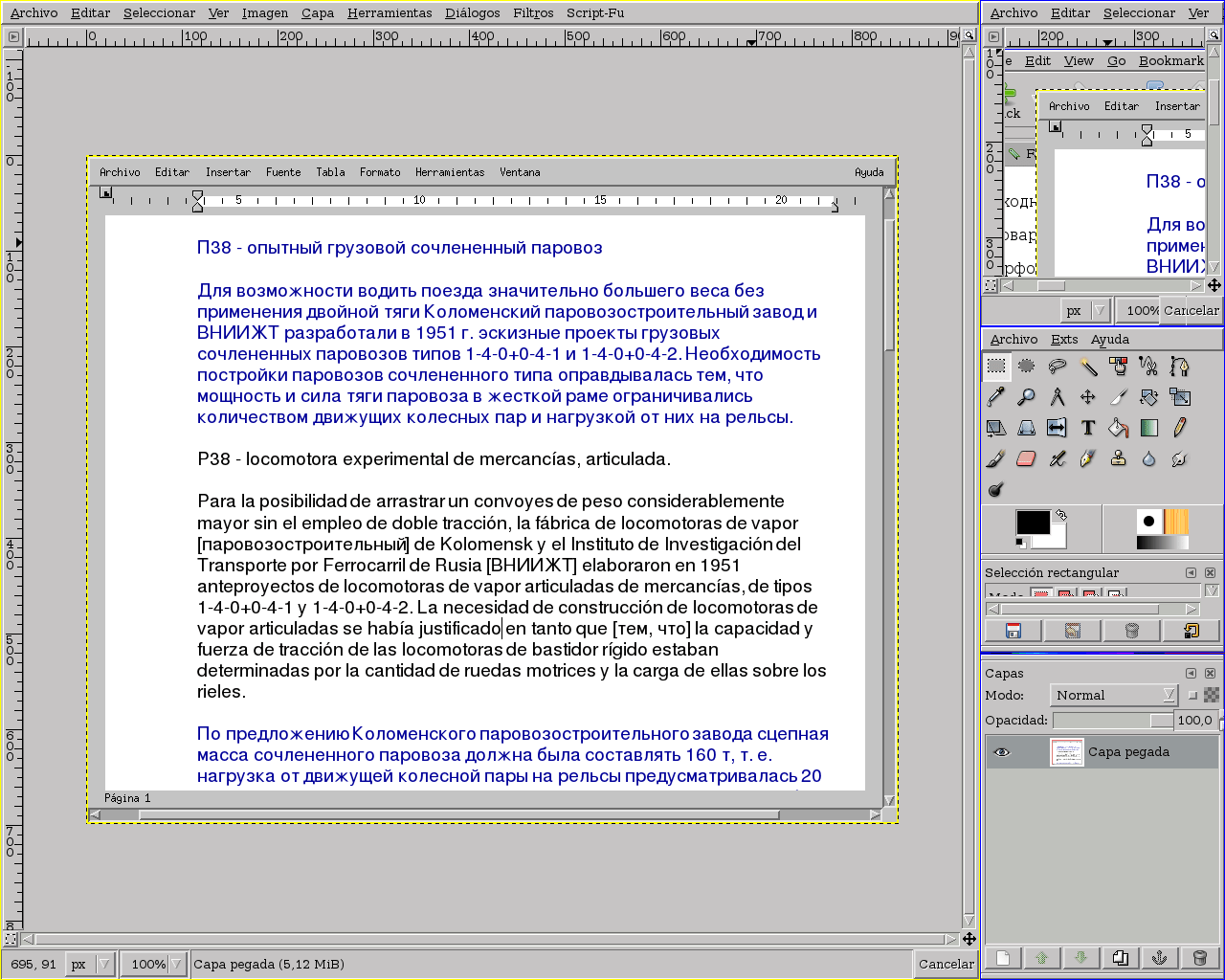The width and height of the screenshot is (1225, 980).
Task: Anchor the floating layer
Action: [x=1160, y=958]
